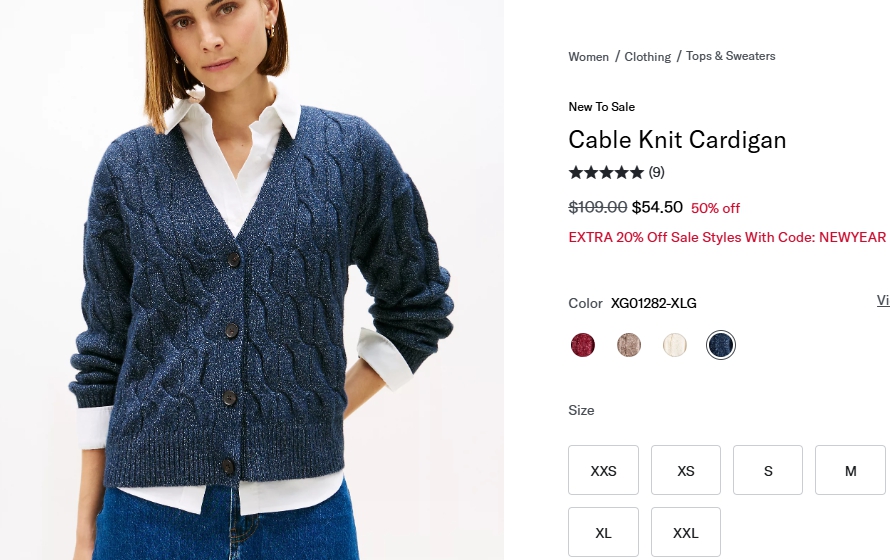The image size is (890, 560).
Task: Select size XXS
Action: click(x=603, y=470)
